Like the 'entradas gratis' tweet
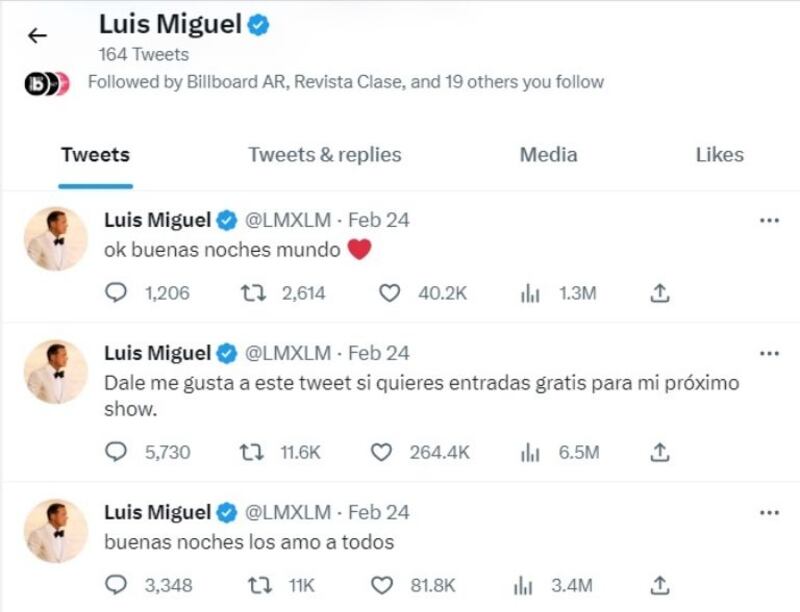The image size is (800, 612). pos(381,452)
